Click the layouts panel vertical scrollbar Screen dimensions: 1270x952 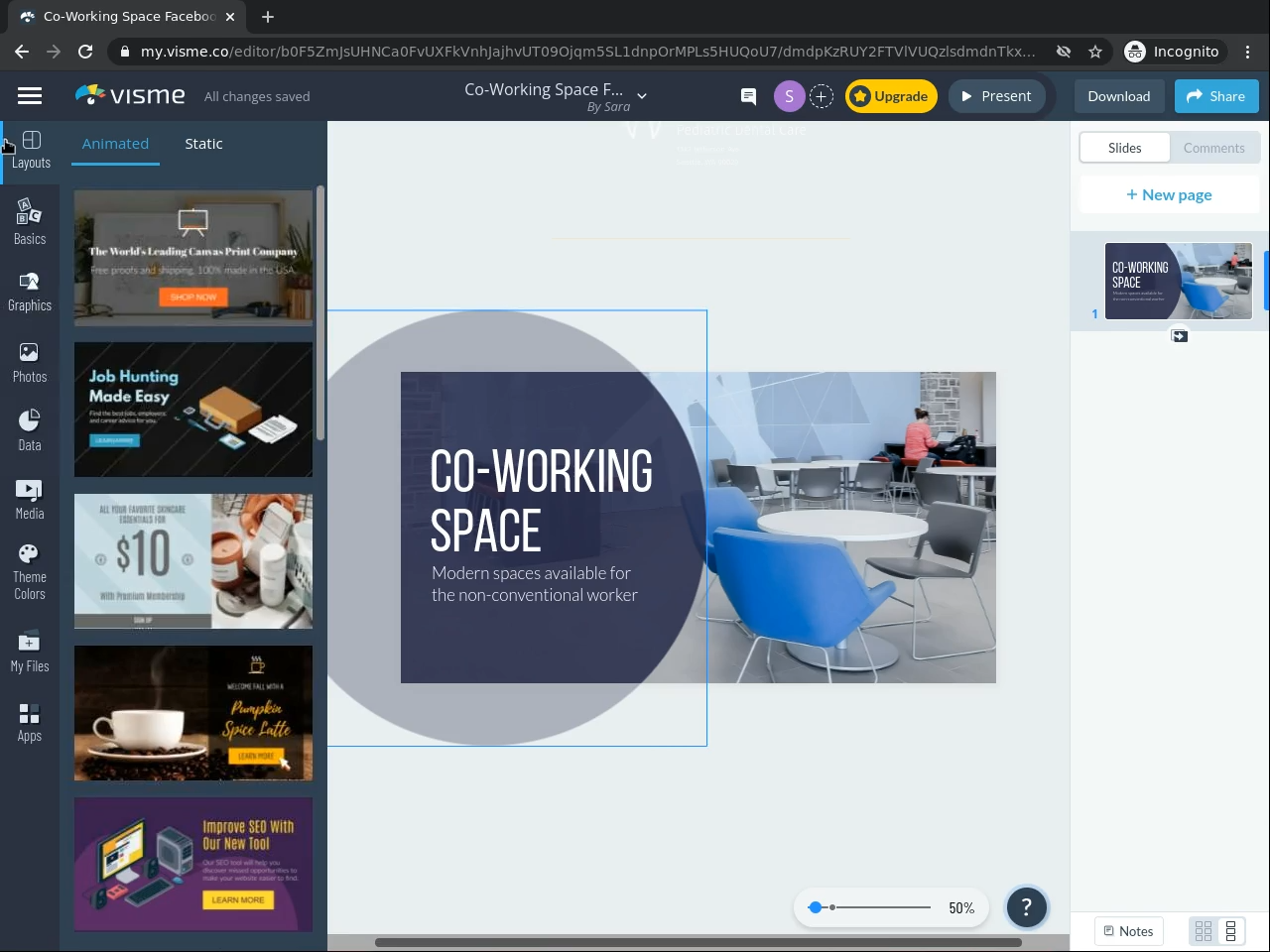[x=320, y=312]
